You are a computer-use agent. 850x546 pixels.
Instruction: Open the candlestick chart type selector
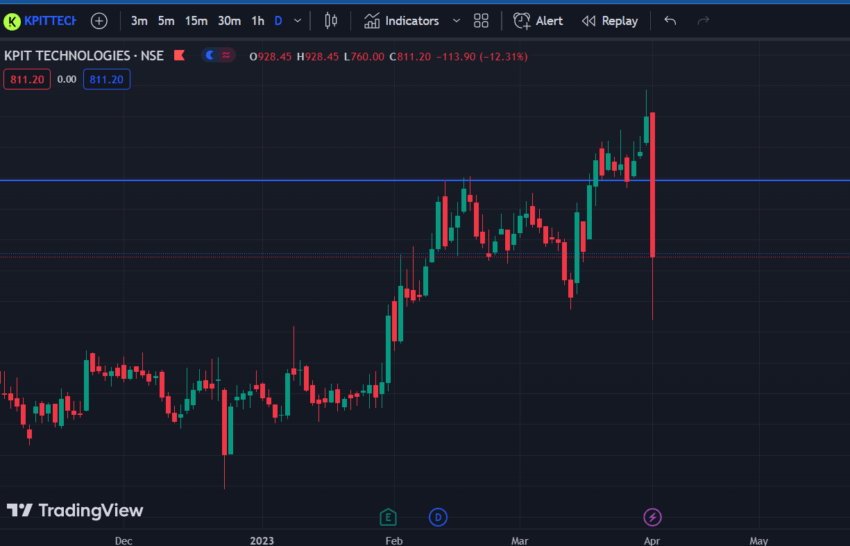click(x=331, y=21)
